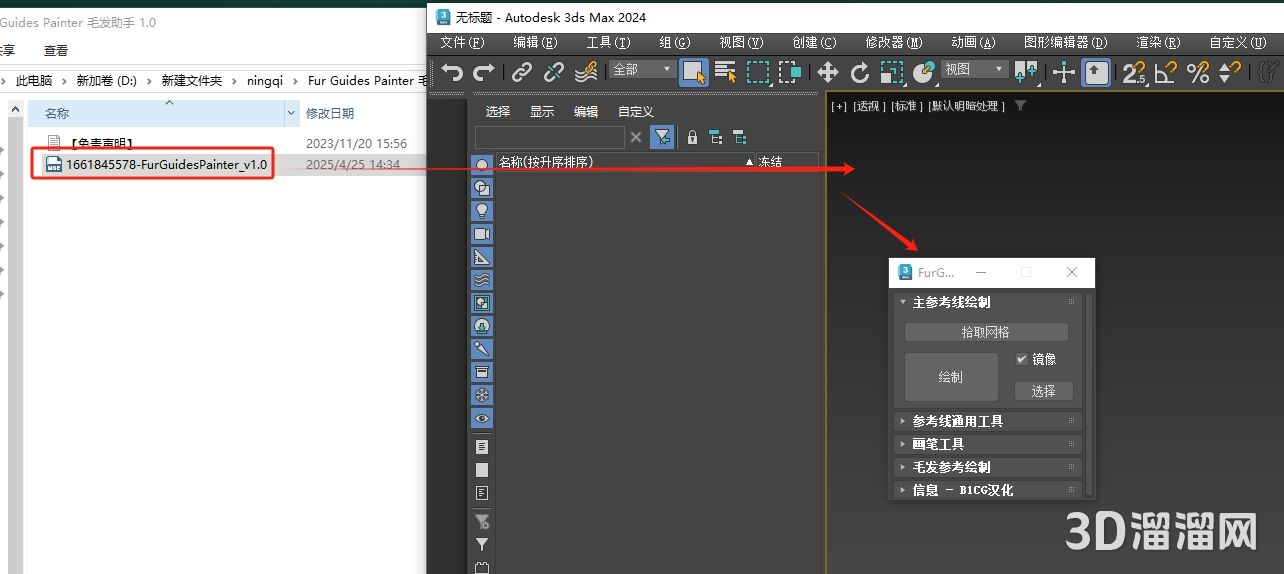Click the 绘制 button
This screenshot has height=574, width=1284.
(951, 377)
